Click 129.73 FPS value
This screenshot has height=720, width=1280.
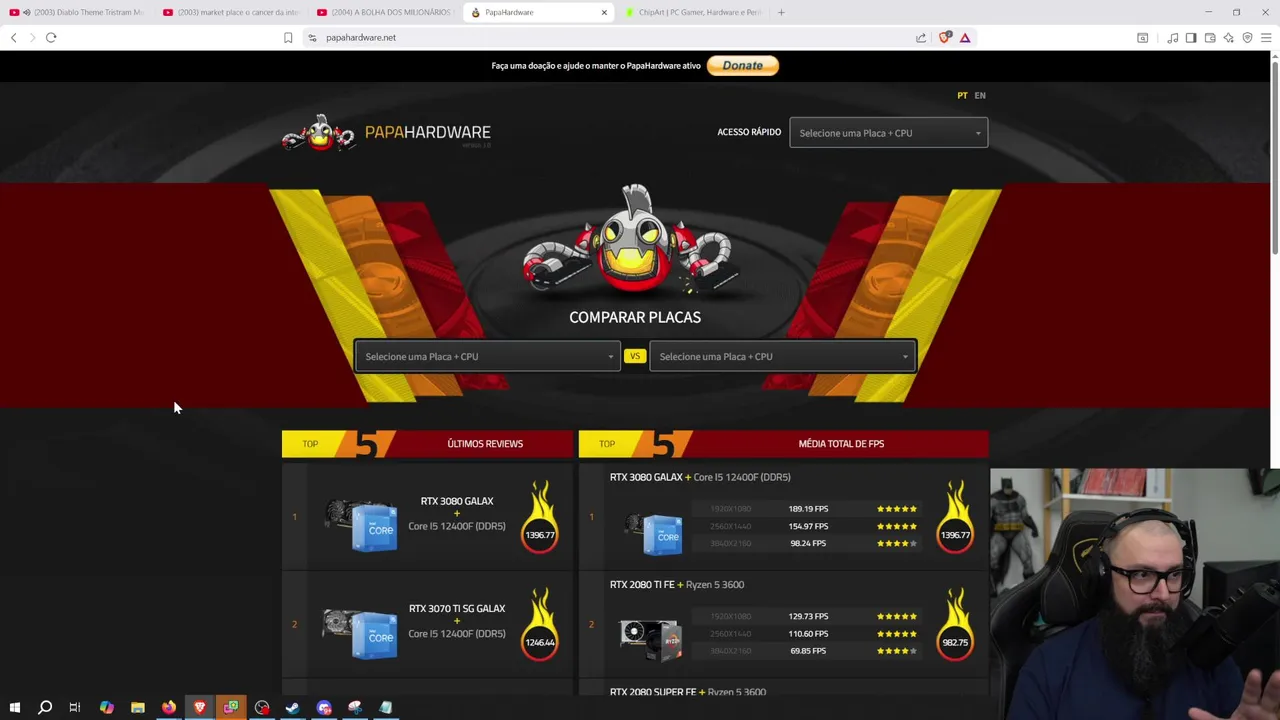click(x=808, y=617)
